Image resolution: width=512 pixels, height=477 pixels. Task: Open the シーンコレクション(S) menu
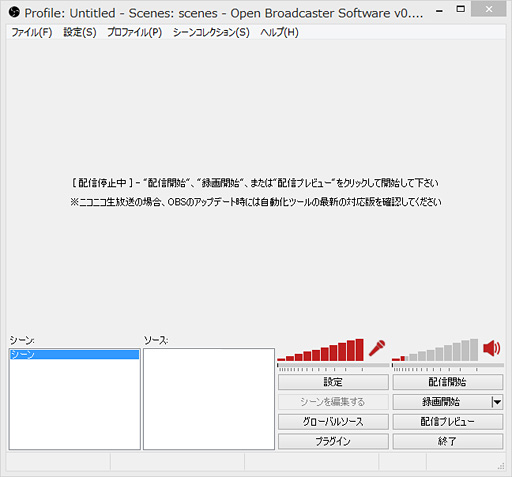211,32
